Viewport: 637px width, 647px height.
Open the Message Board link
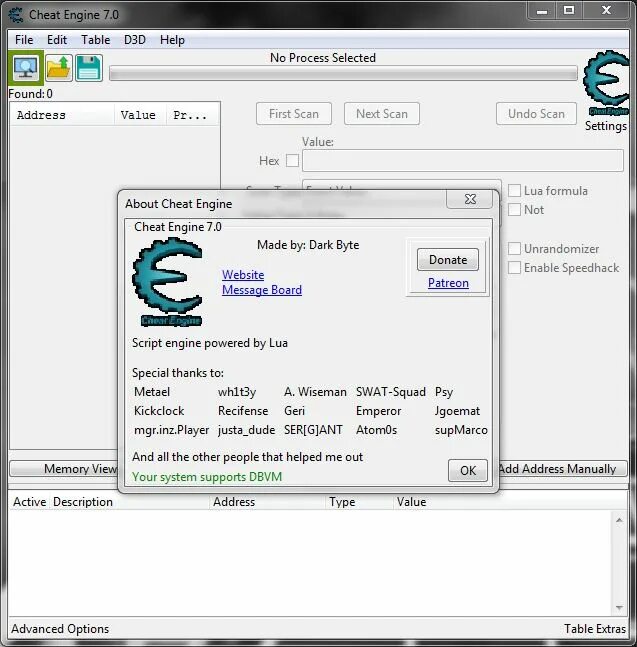(x=262, y=290)
